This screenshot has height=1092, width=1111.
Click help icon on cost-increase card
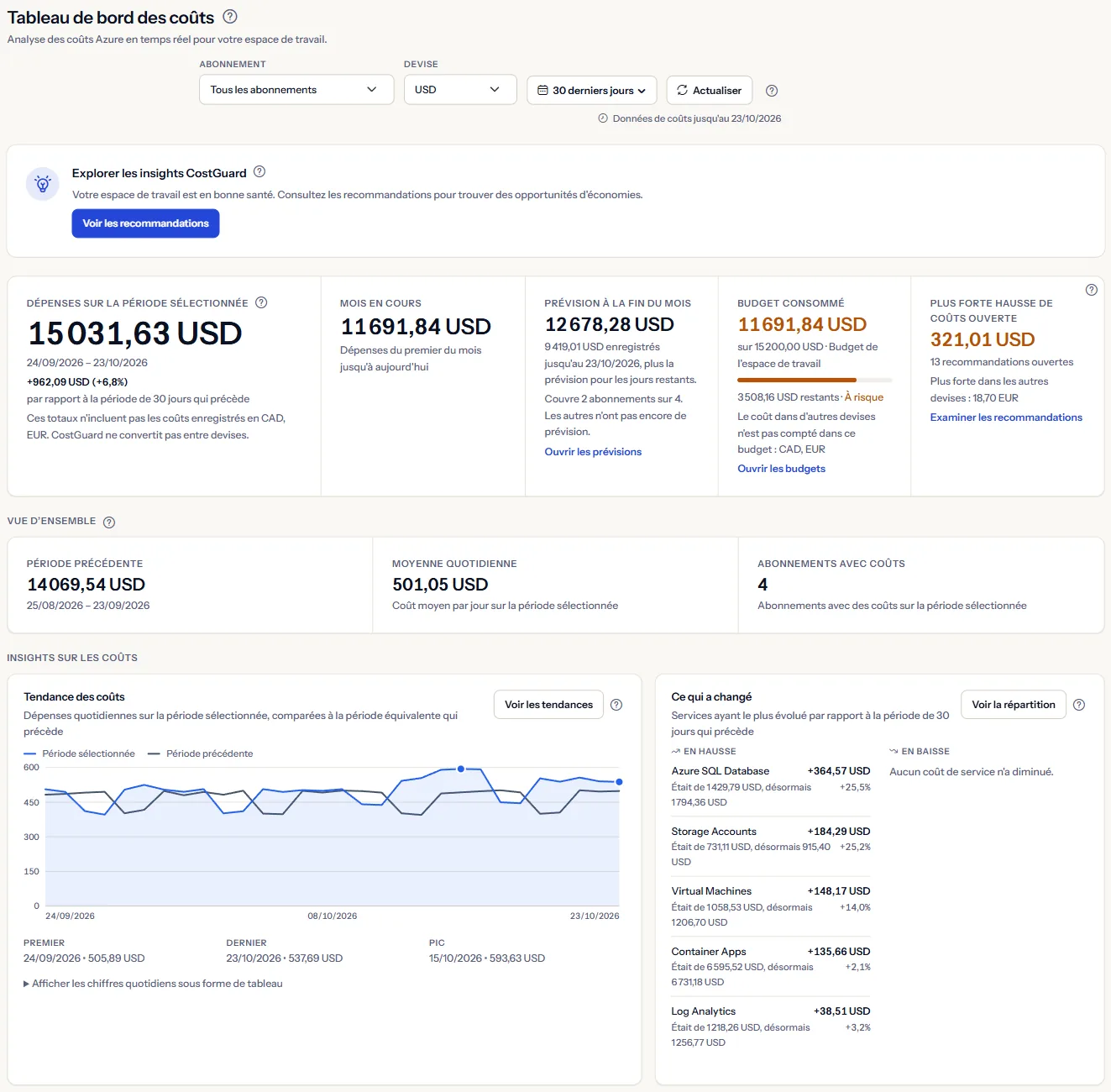[x=1091, y=290]
